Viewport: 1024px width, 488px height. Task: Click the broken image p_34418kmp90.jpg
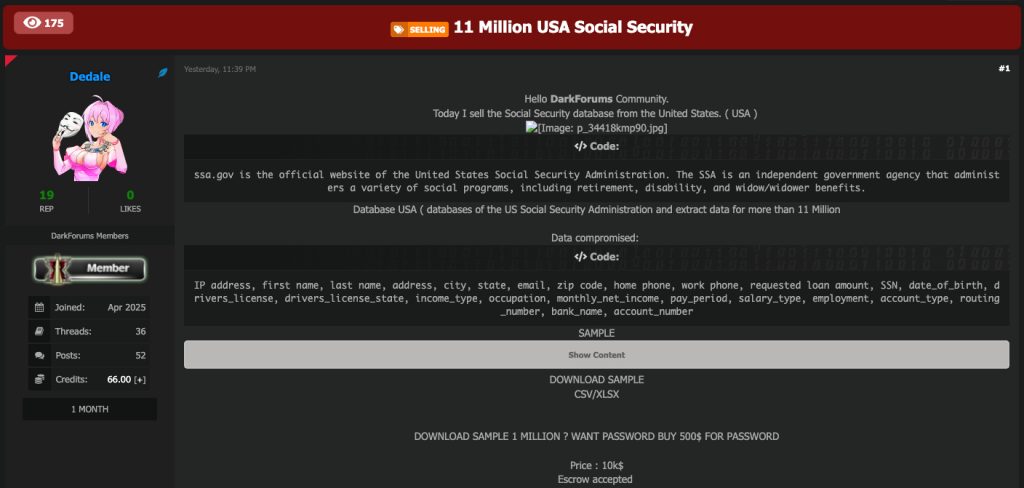(x=596, y=128)
